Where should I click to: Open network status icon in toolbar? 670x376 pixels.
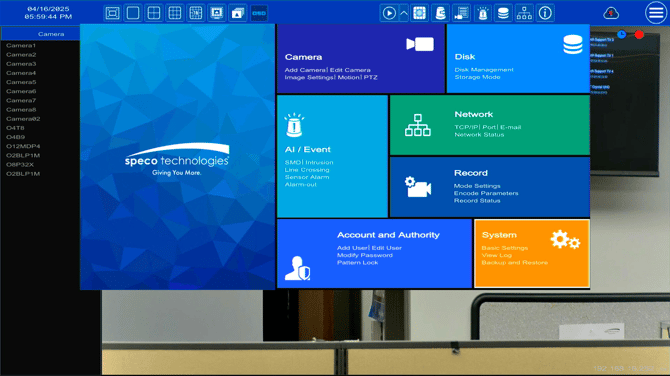click(x=524, y=13)
